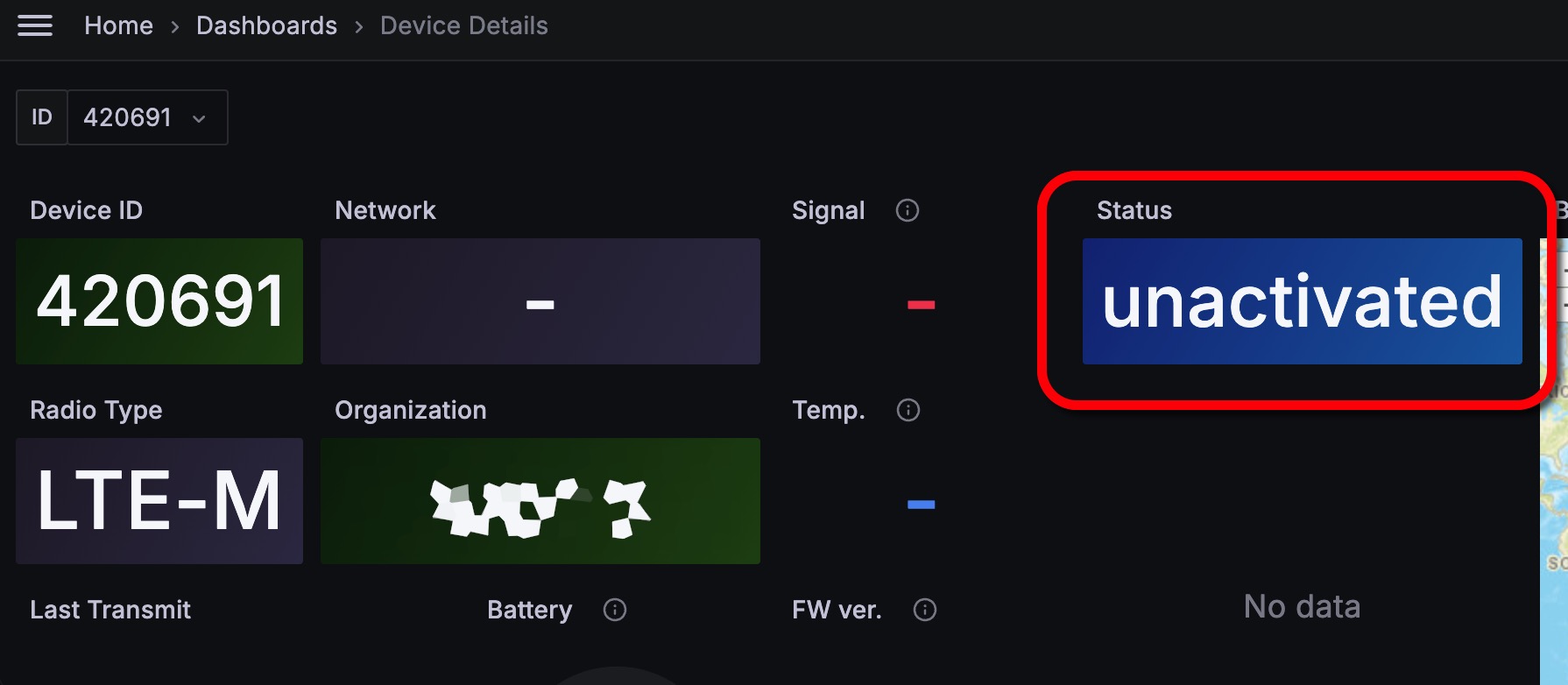1568x685 pixels.
Task: Click the green Device ID value panel
Action: [x=159, y=301]
